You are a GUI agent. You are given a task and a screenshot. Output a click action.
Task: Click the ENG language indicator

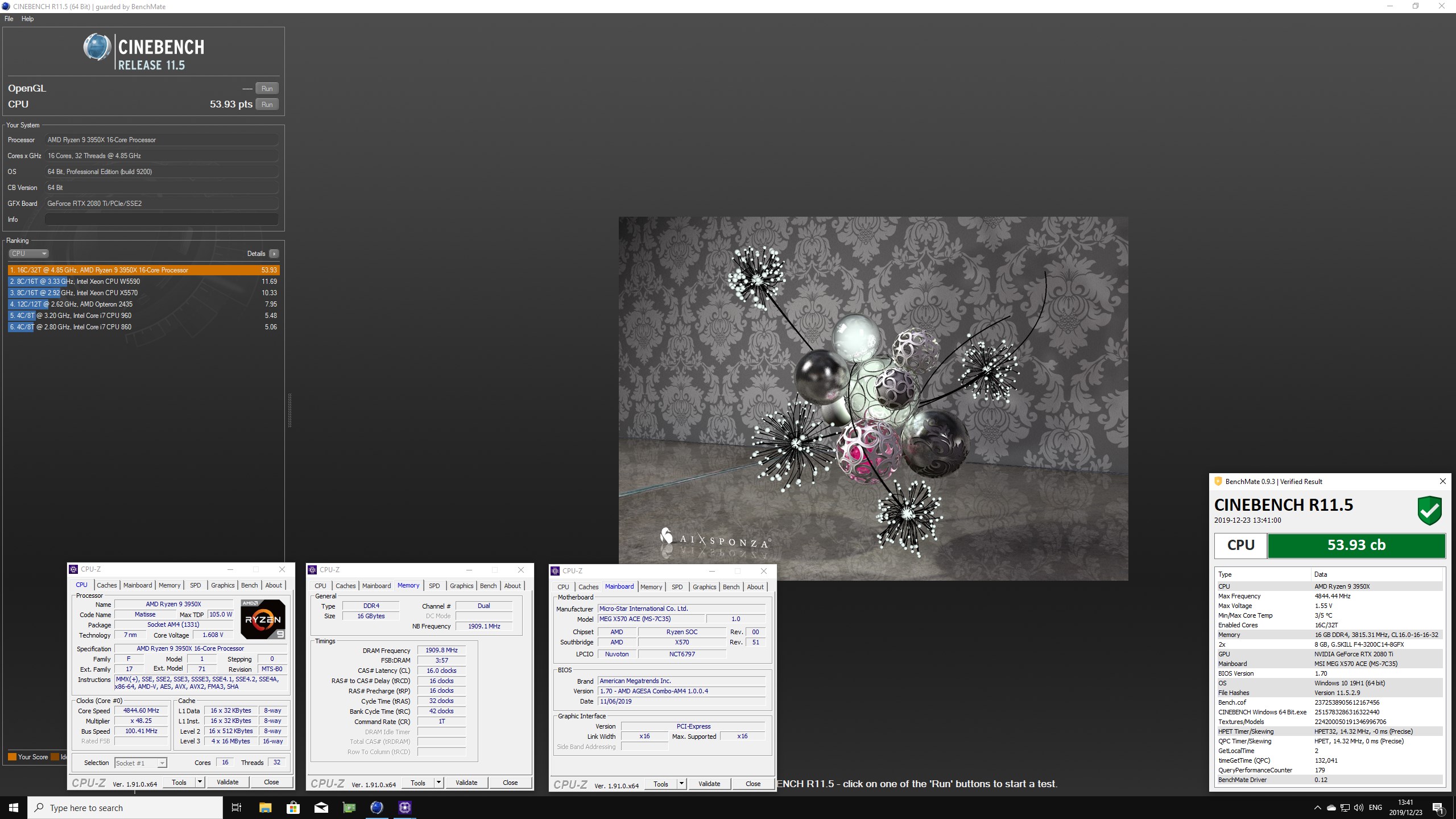pos(1375,808)
